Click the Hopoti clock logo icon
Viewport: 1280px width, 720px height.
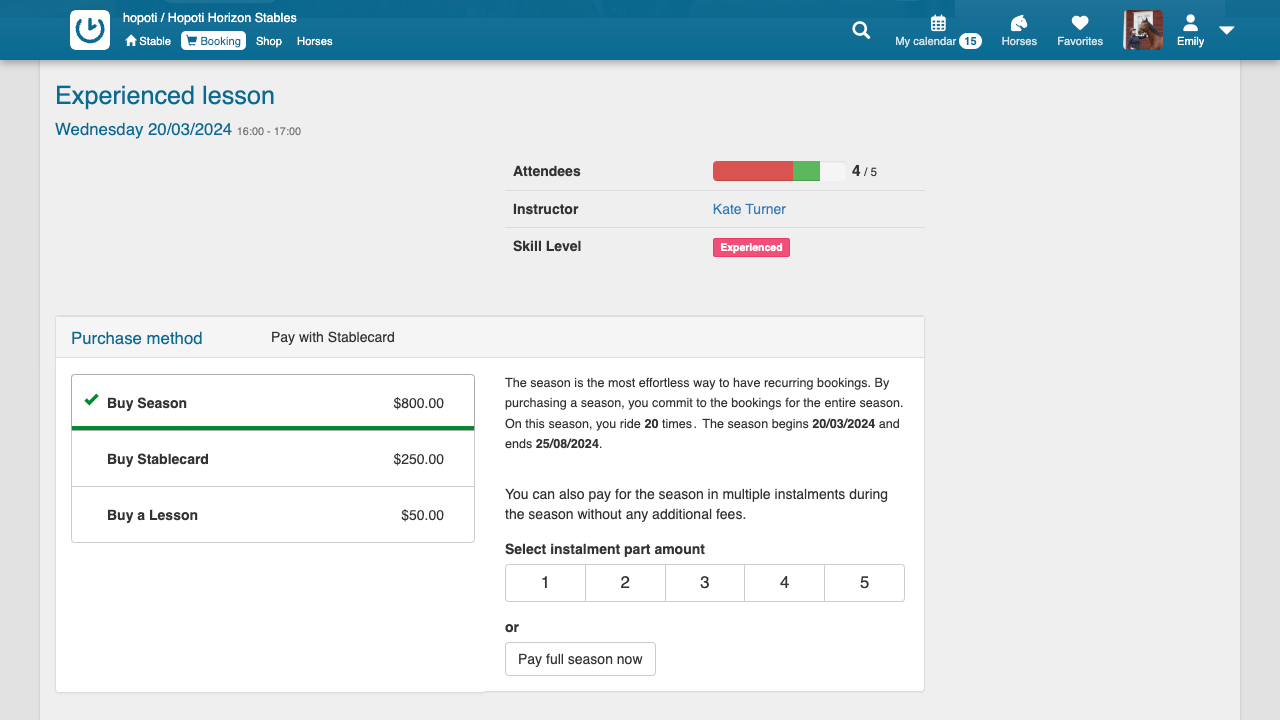90,30
